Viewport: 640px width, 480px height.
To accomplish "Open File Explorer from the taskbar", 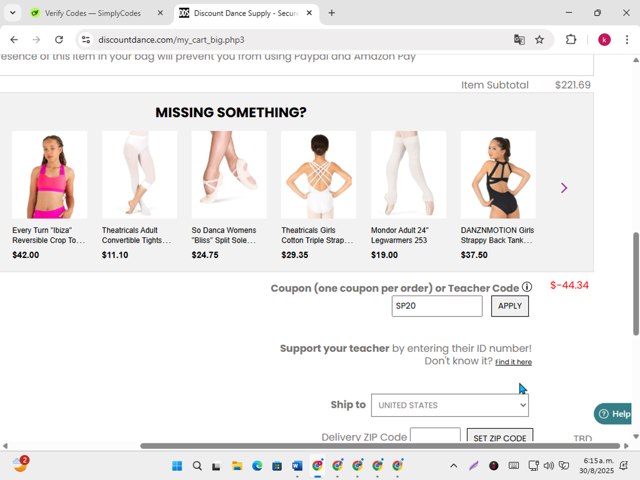I will pyautogui.click(x=237, y=466).
